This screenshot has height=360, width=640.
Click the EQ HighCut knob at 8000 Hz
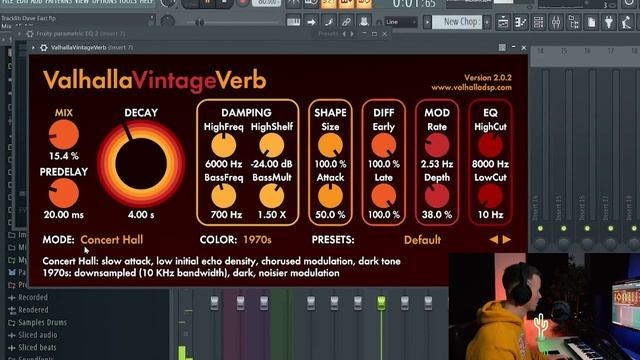490,145
